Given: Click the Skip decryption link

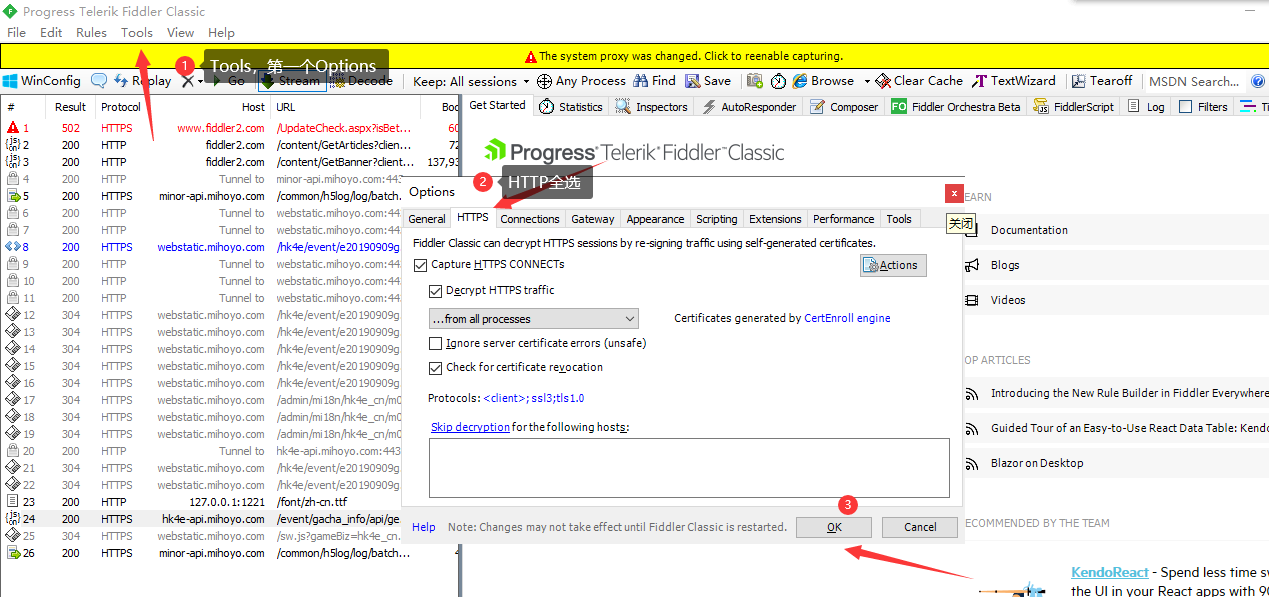Looking at the screenshot, I should point(470,427).
